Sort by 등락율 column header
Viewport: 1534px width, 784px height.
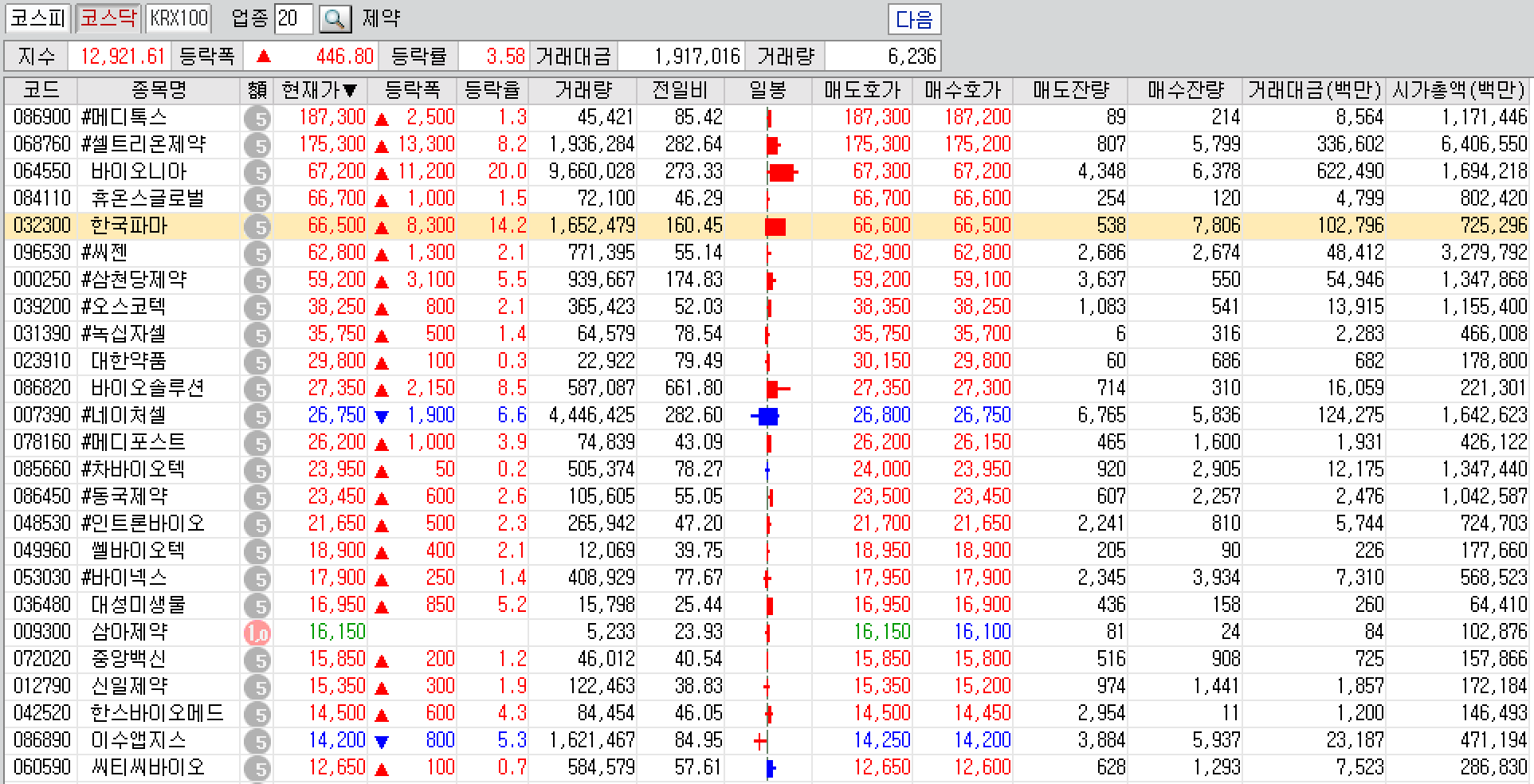492,90
